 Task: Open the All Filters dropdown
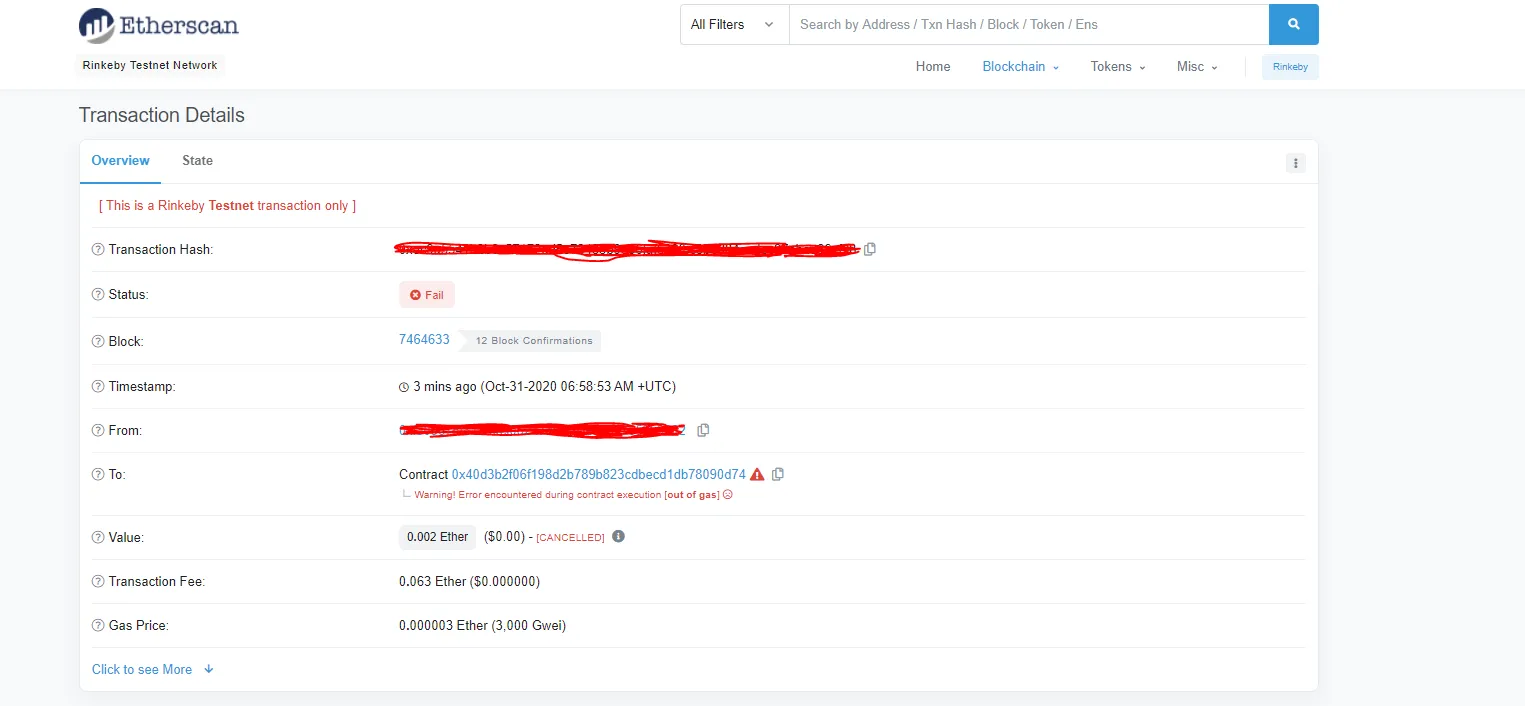[734, 24]
